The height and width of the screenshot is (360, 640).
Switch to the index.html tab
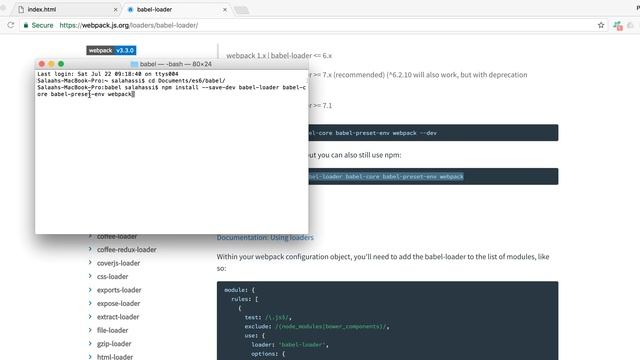(67, 9)
